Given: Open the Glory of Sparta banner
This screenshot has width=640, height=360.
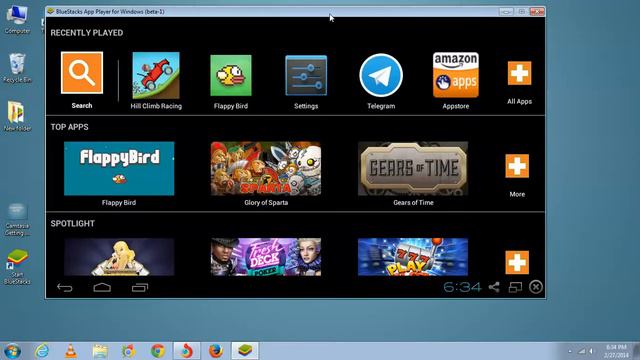Looking at the screenshot, I should coord(266,169).
